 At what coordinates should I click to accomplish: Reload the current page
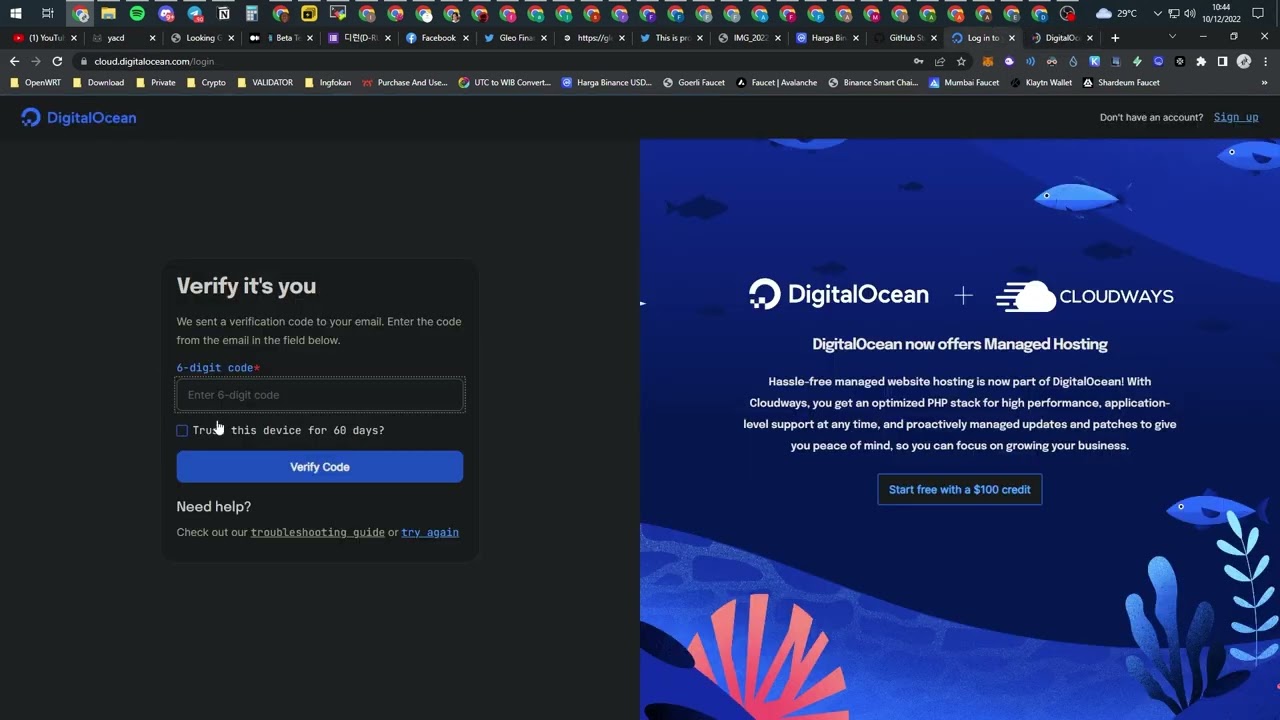tap(57, 61)
